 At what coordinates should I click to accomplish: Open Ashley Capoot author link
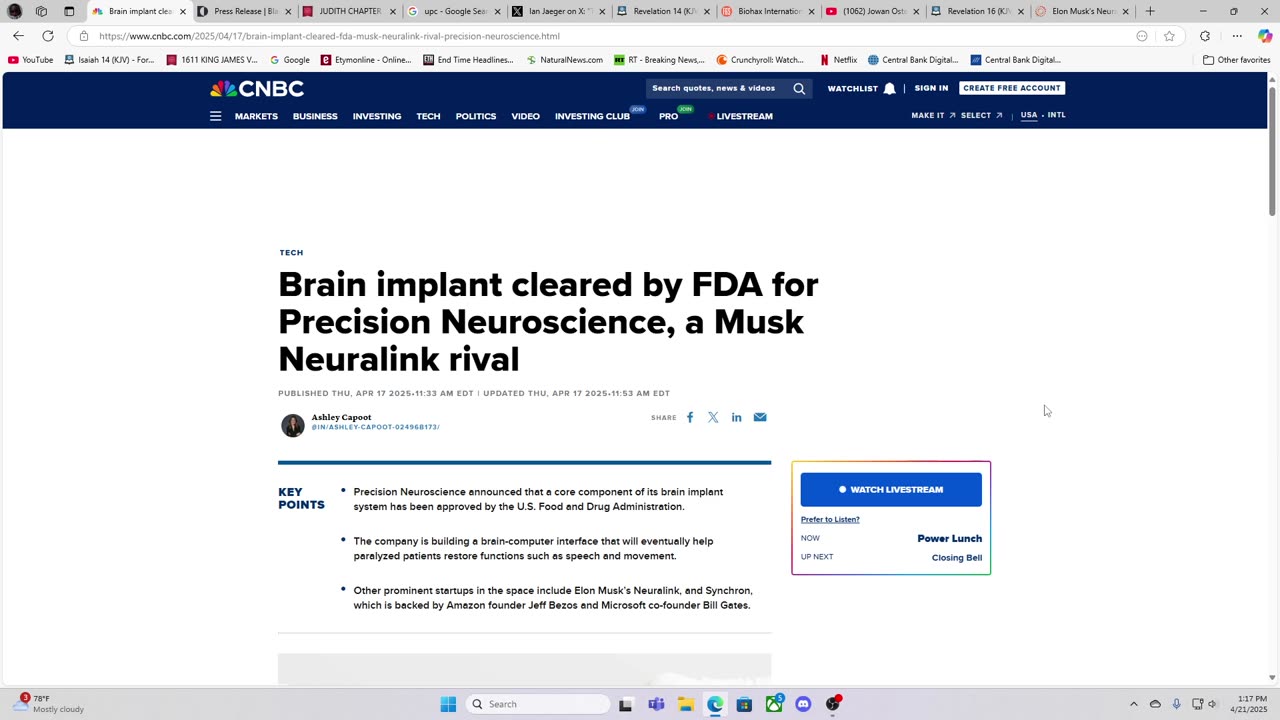pos(341,417)
